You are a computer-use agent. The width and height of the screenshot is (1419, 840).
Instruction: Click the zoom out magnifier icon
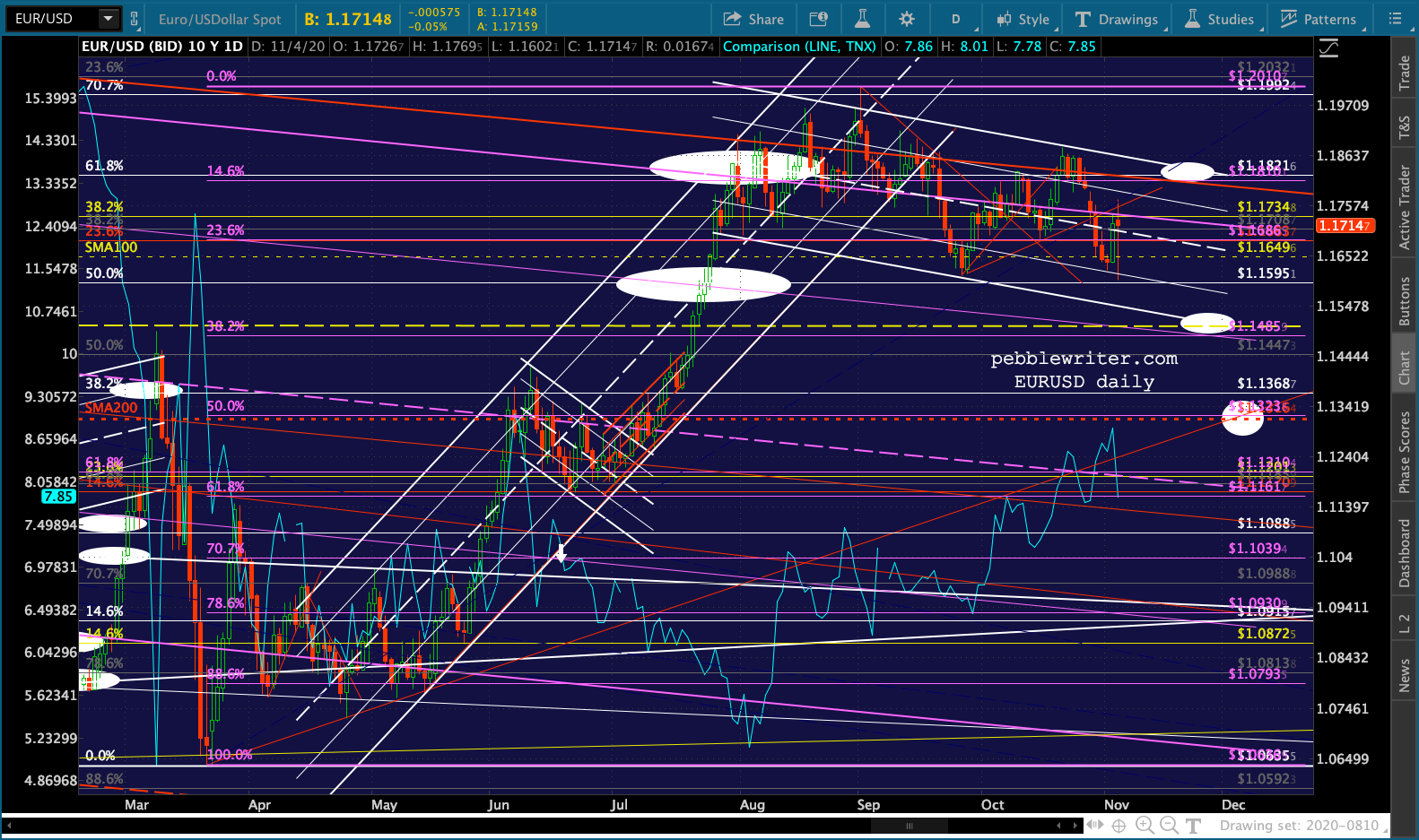1169,826
